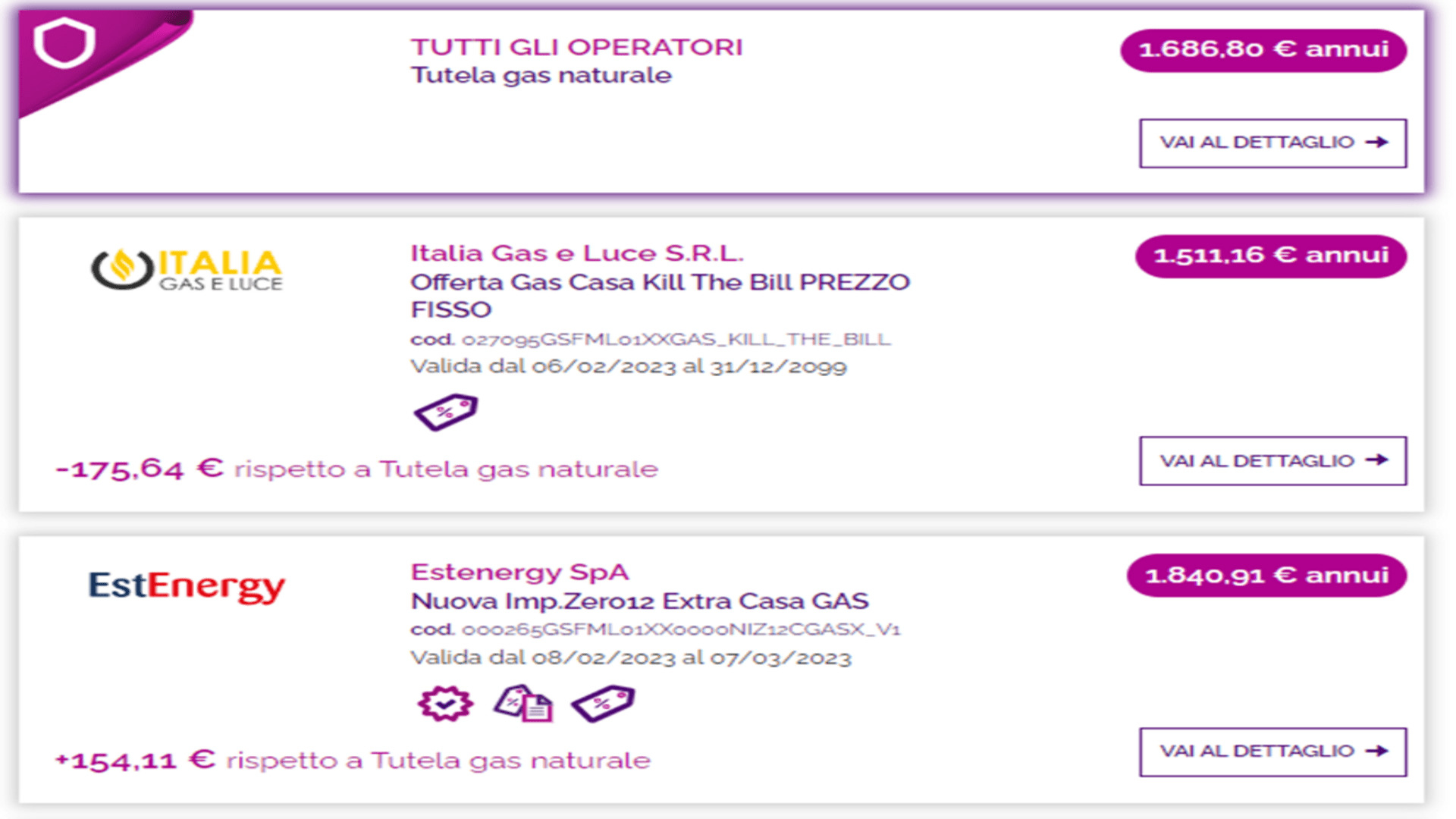Screen dimensions: 1456x819
Task: Click the document percent icon in the Estenergy offer
Action: 523,704
